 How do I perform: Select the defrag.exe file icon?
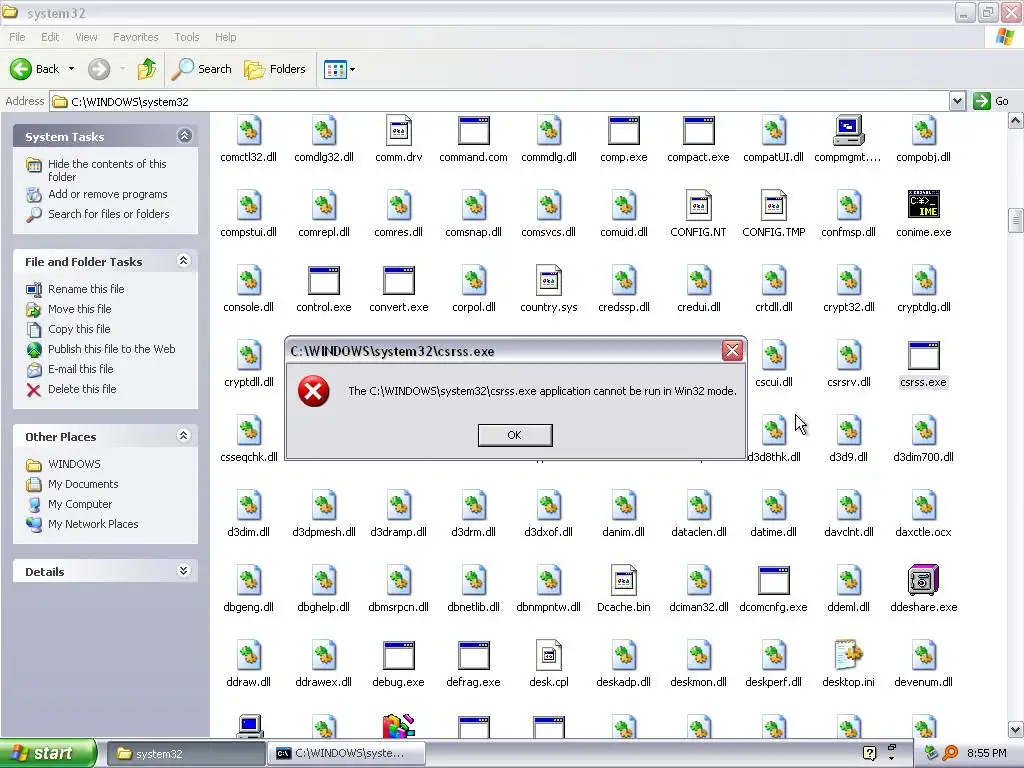pos(473,655)
